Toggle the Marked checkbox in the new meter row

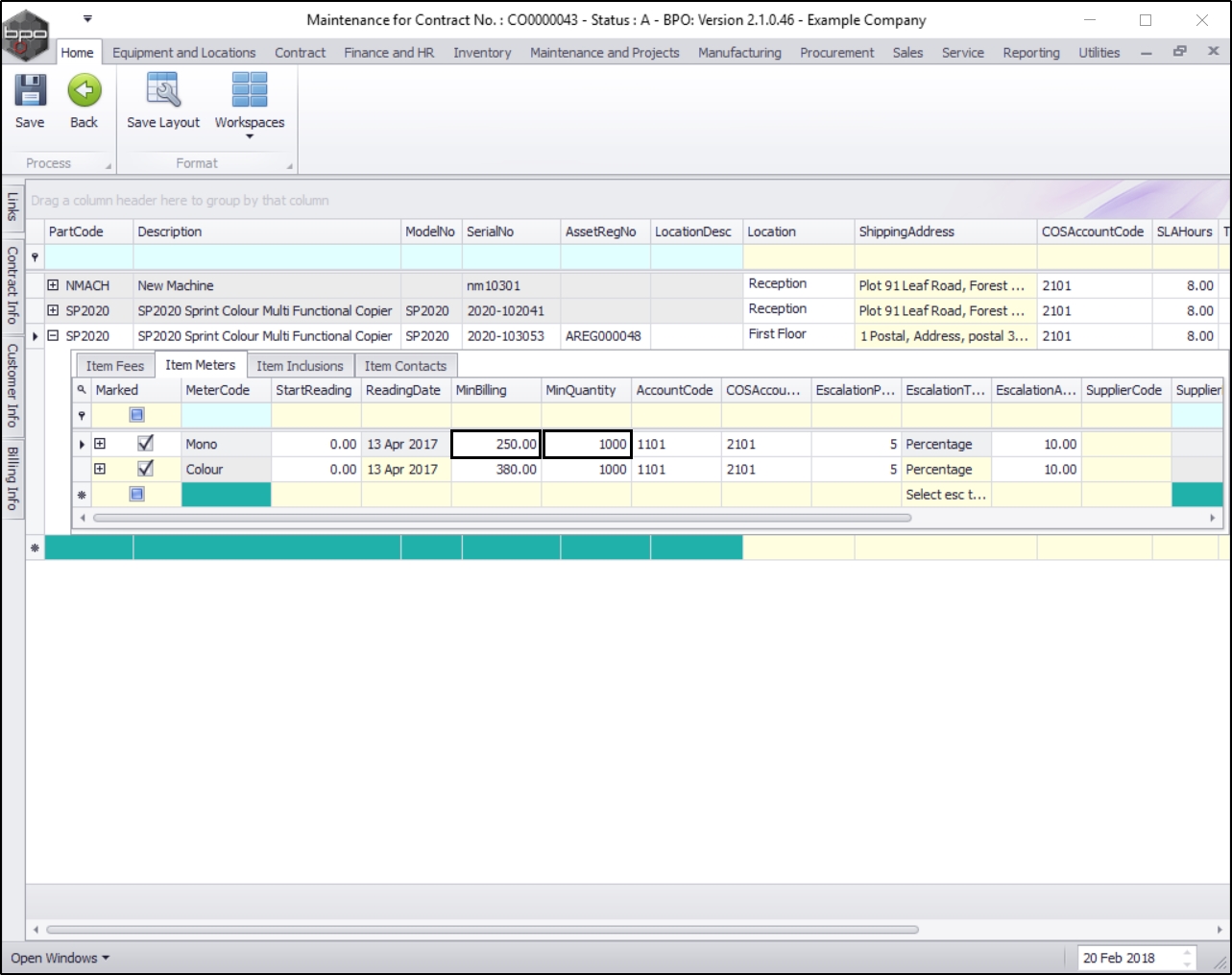click(136, 494)
